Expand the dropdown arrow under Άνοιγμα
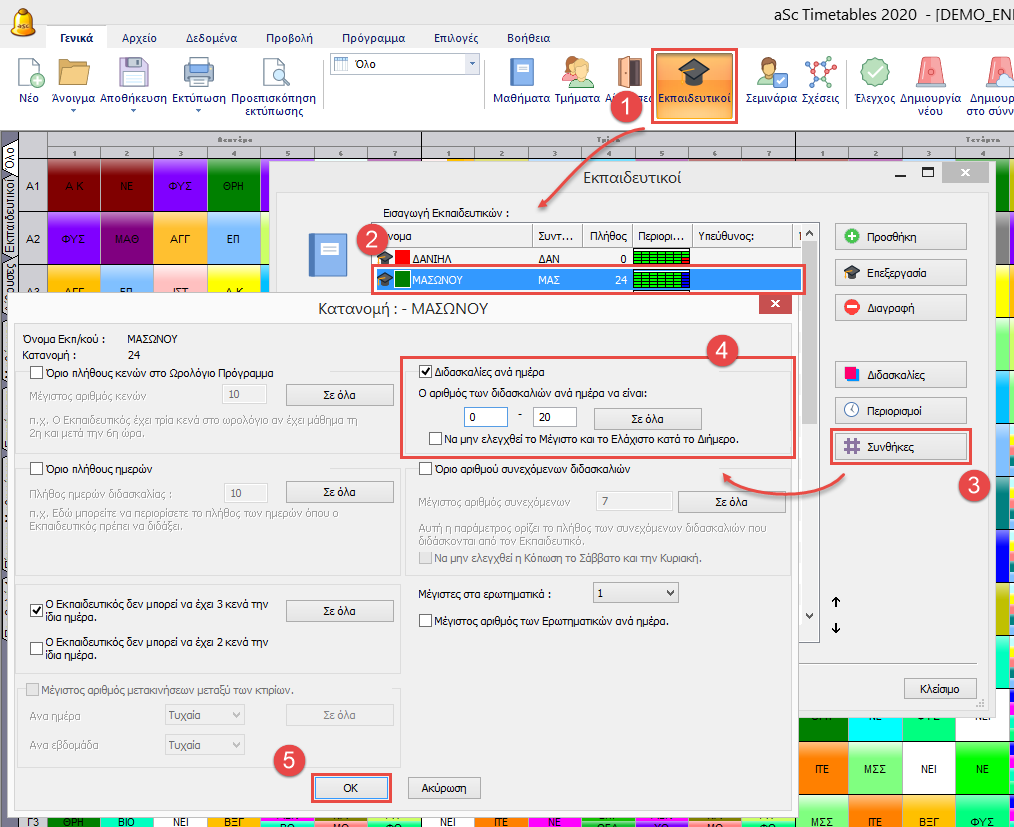The height and width of the screenshot is (827, 1014). click(75, 137)
